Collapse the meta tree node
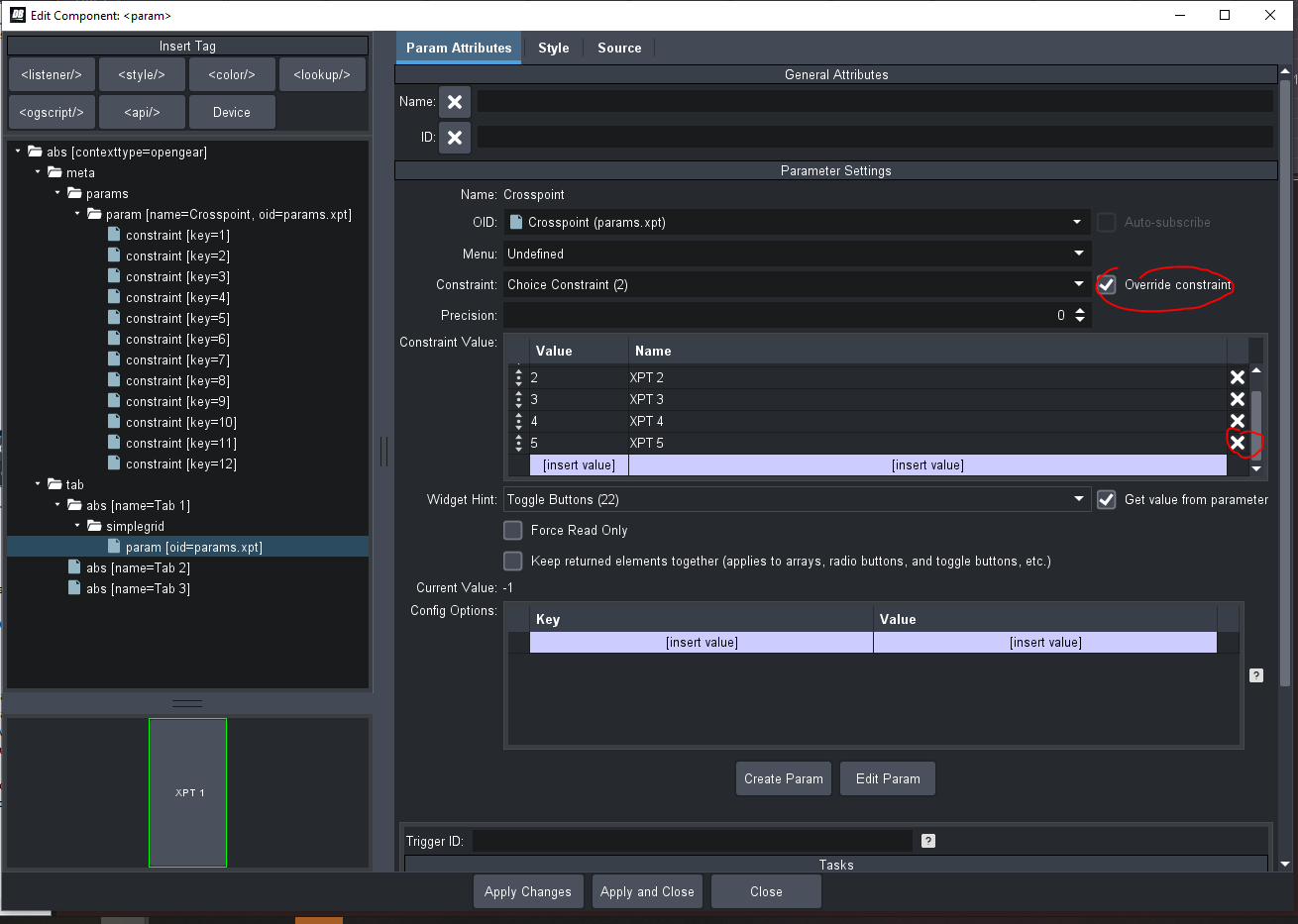The image size is (1298, 924). click(38, 172)
